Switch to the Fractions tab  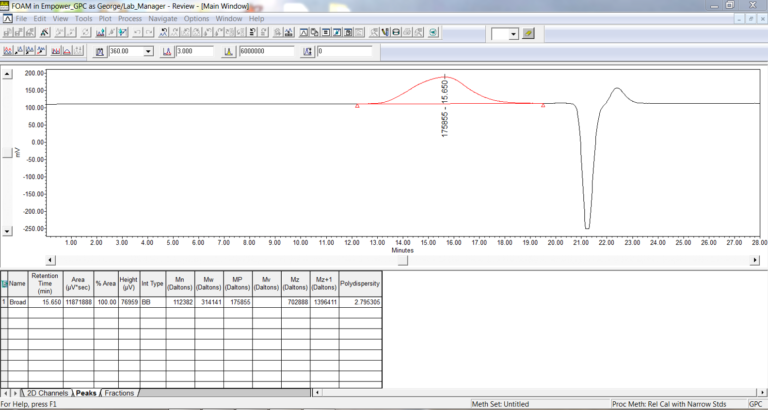pos(119,393)
